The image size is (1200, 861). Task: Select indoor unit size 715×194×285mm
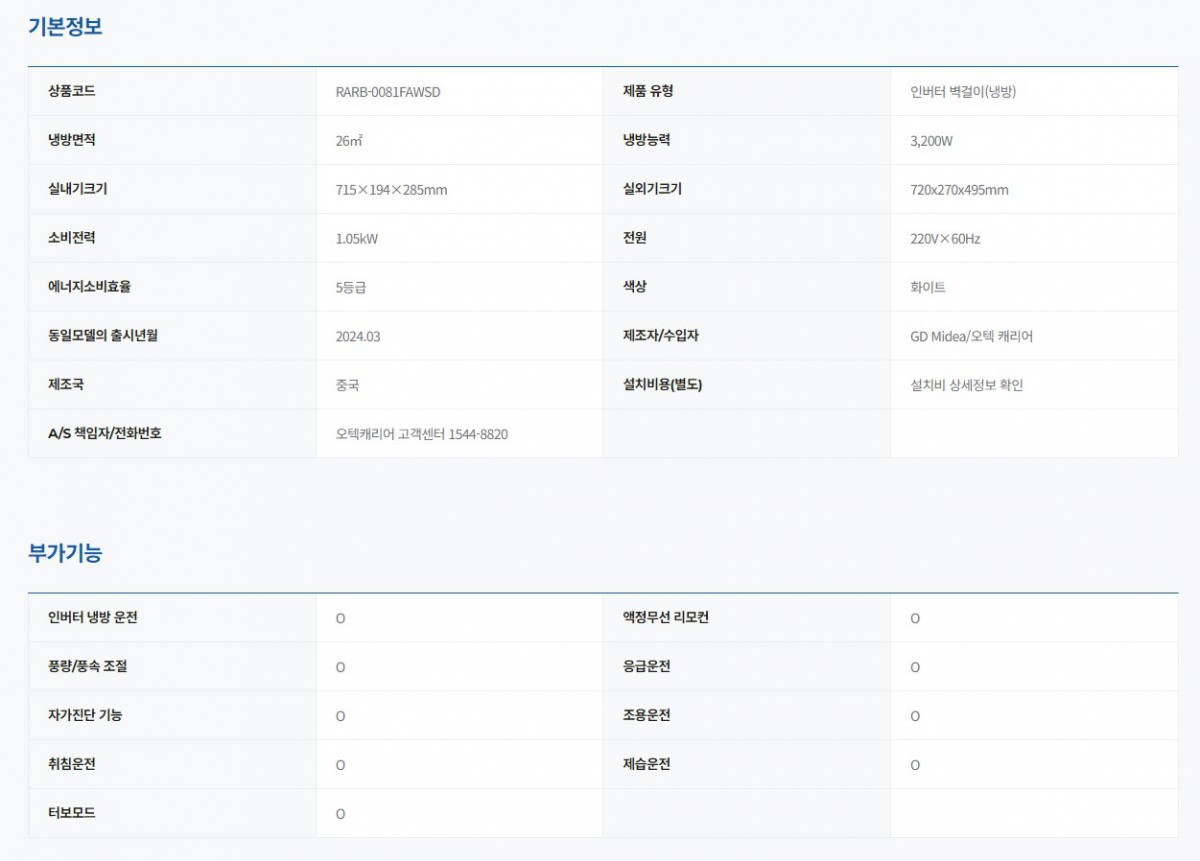tap(391, 190)
